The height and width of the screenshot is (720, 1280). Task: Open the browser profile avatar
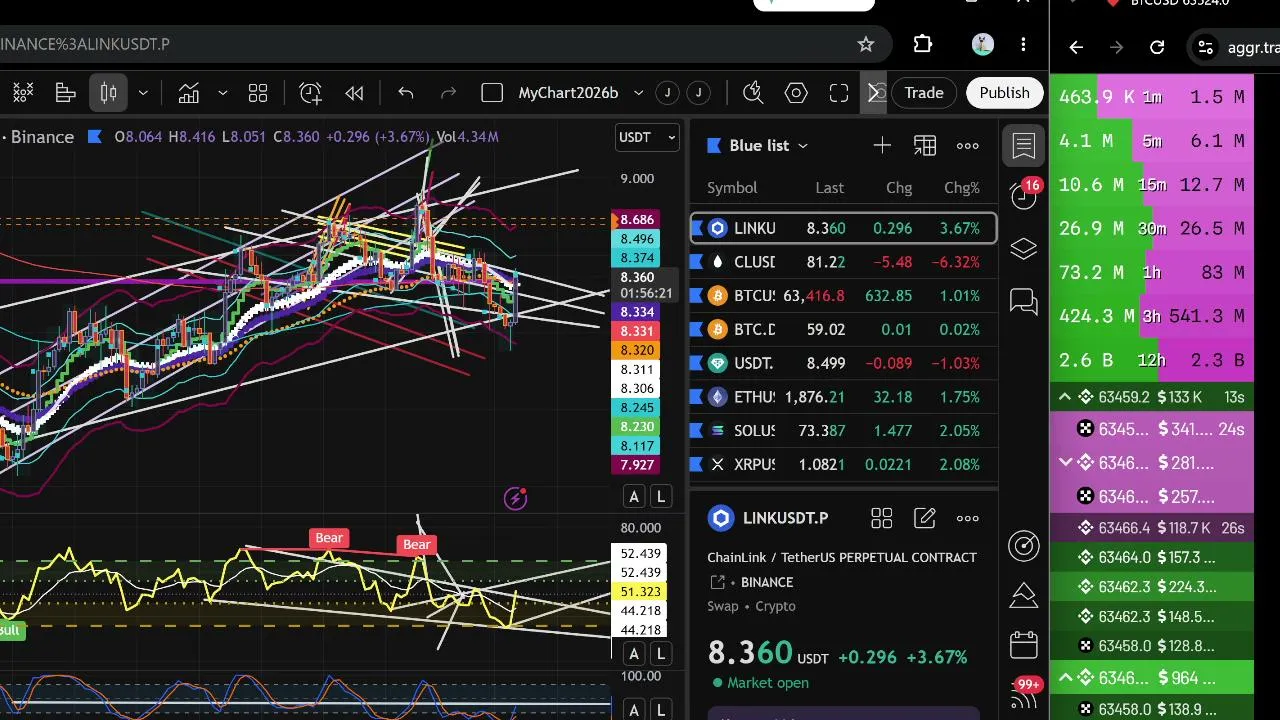pyautogui.click(x=982, y=44)
